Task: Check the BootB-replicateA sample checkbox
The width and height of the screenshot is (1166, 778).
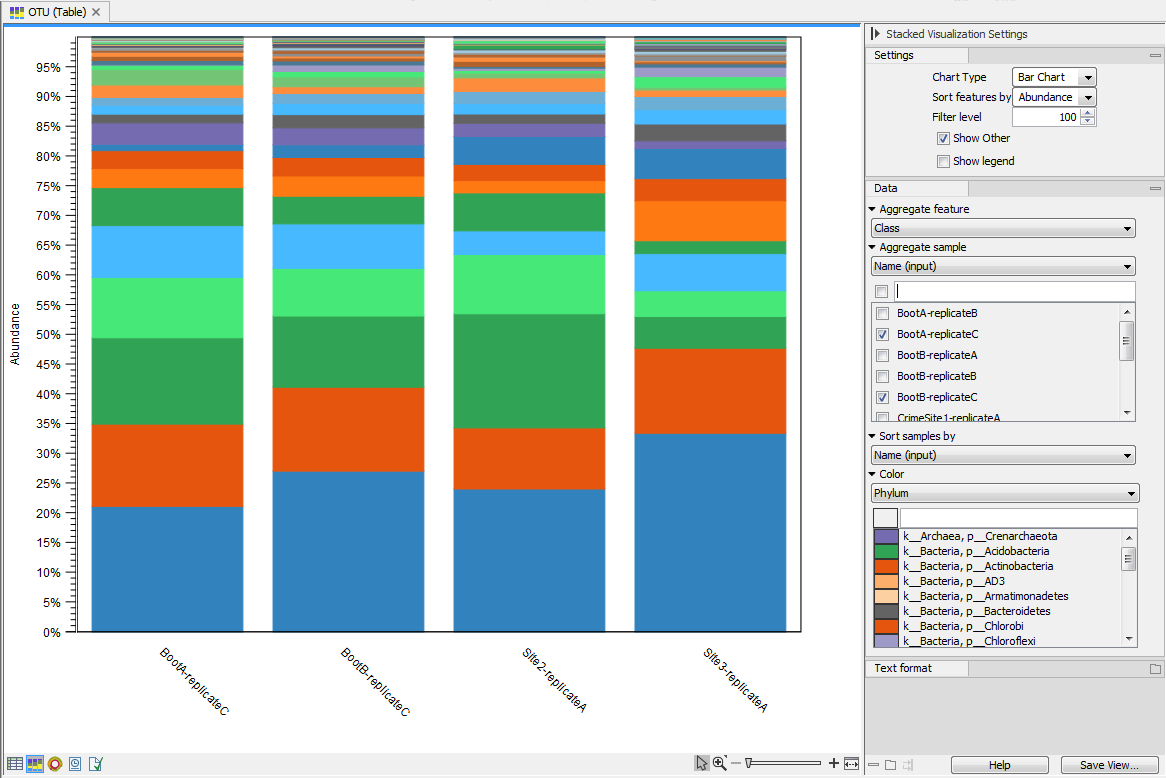Action: point(881,355)
